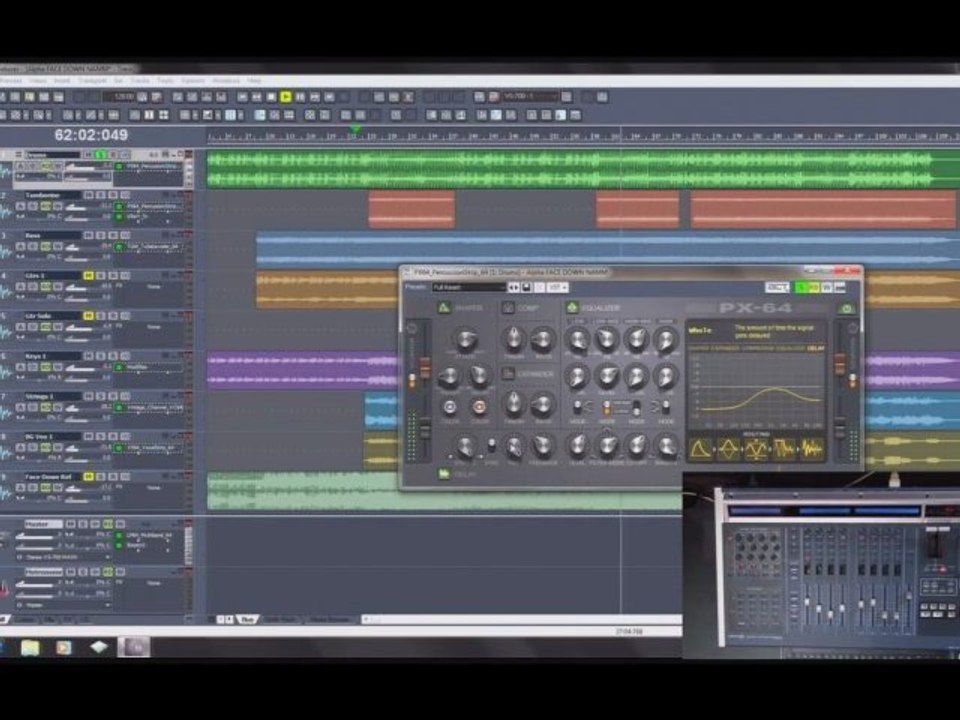Select the stepped decay routing icon
The image size is (960, 720).
[784, 450]
